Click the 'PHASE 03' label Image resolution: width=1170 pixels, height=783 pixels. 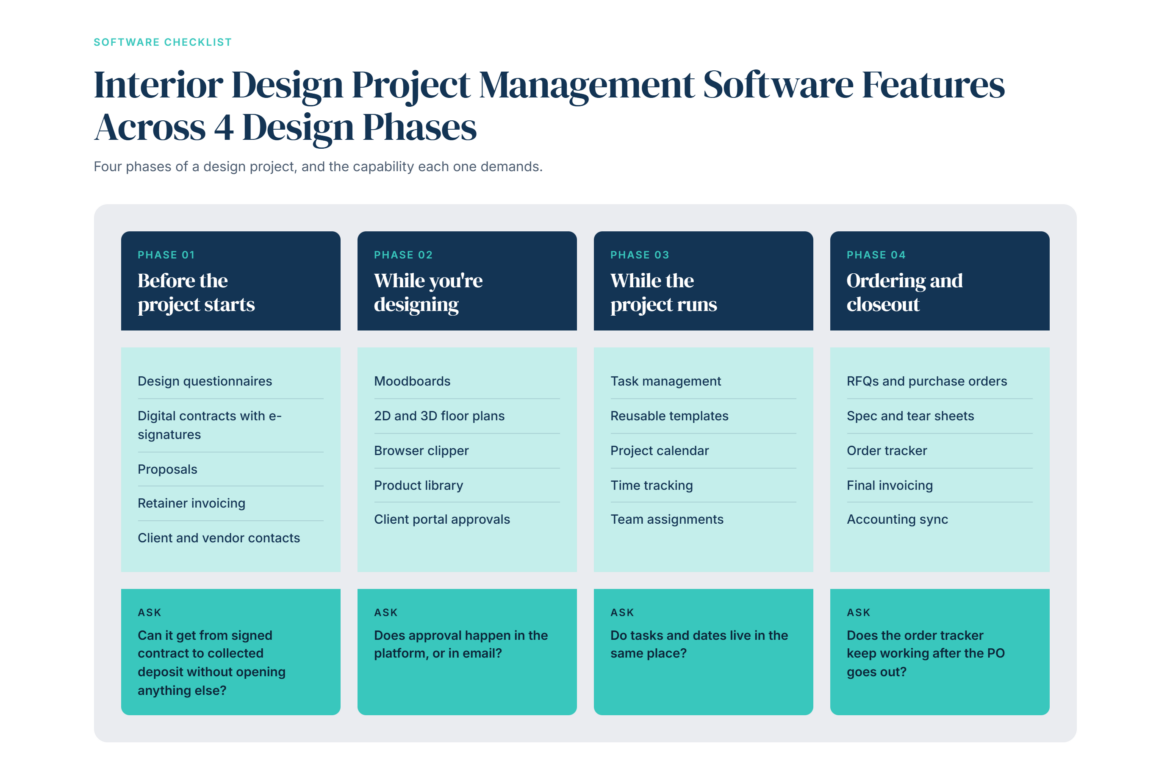pos(639,255)
